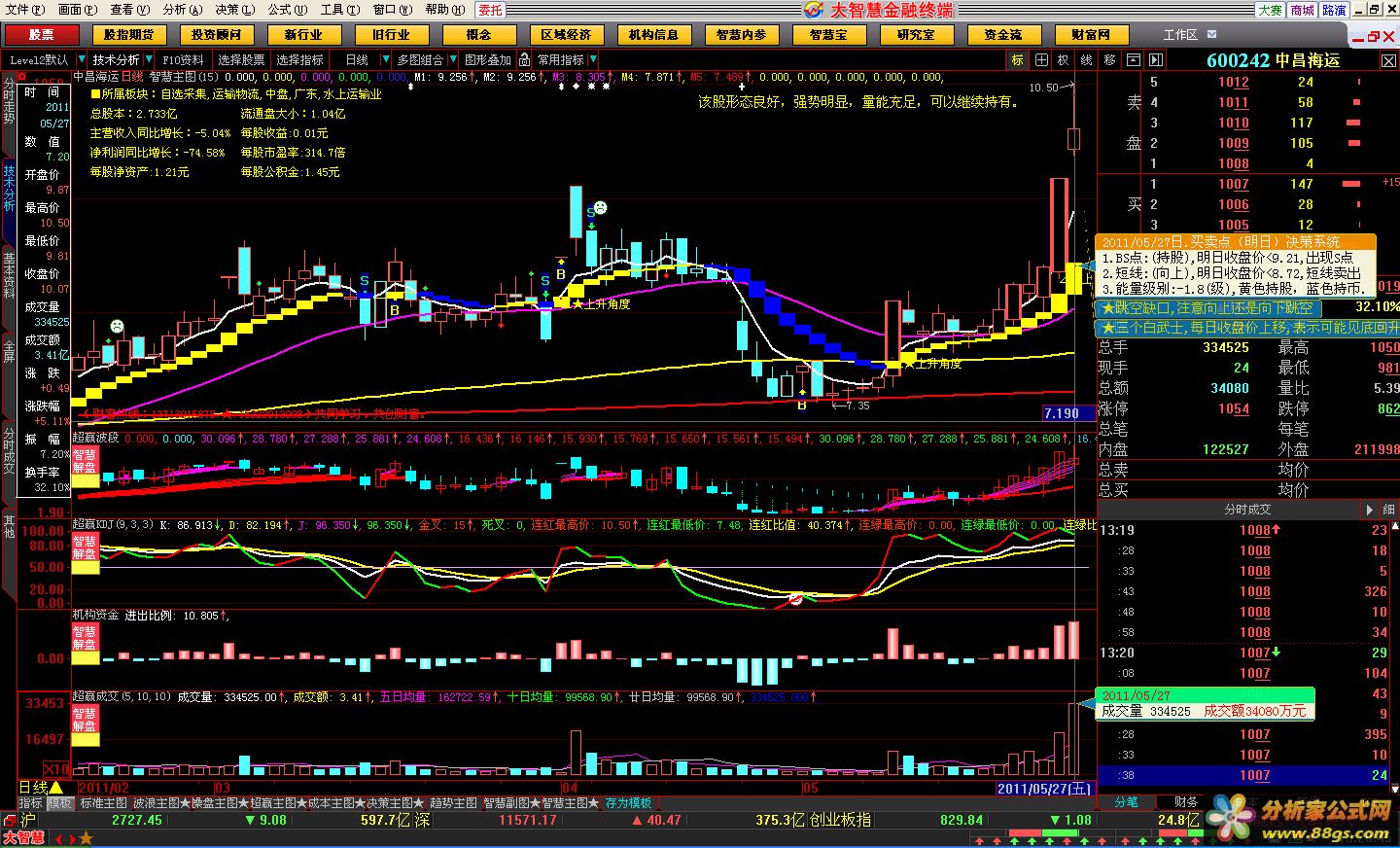Click the red left arrow in the bottom bar
1400x848 pixels.
click(56, 838)
